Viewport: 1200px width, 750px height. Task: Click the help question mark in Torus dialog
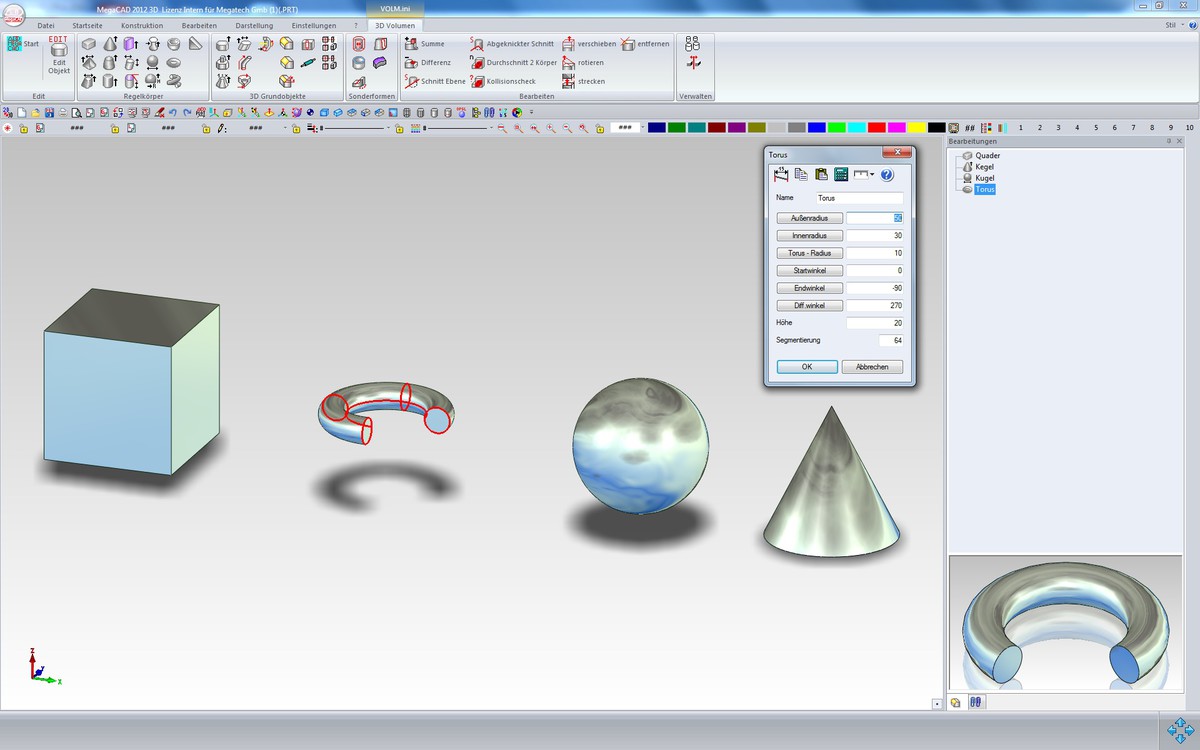tap(887, 175)
